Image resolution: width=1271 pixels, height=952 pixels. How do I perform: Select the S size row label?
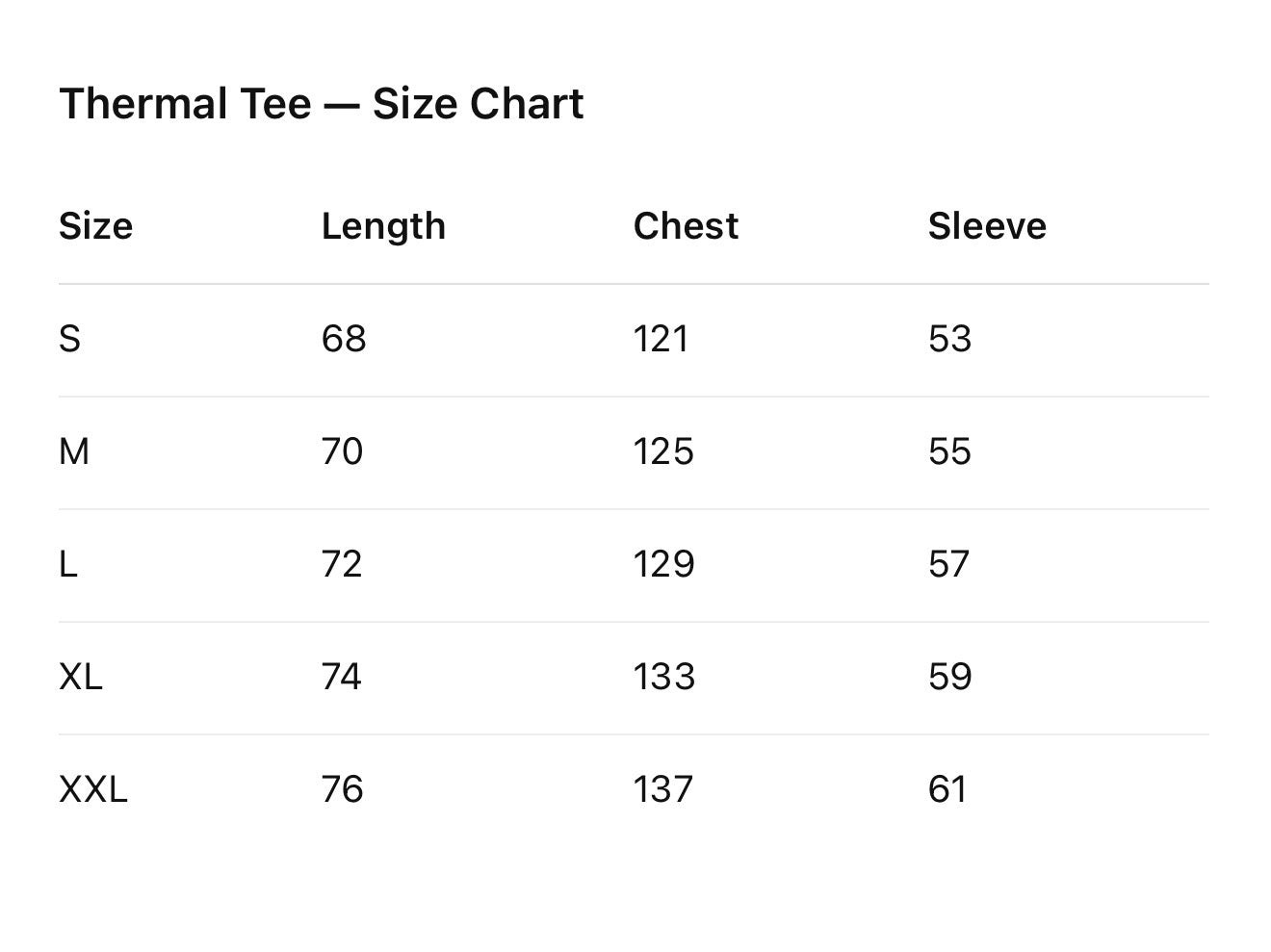click(x=69, y=339)
